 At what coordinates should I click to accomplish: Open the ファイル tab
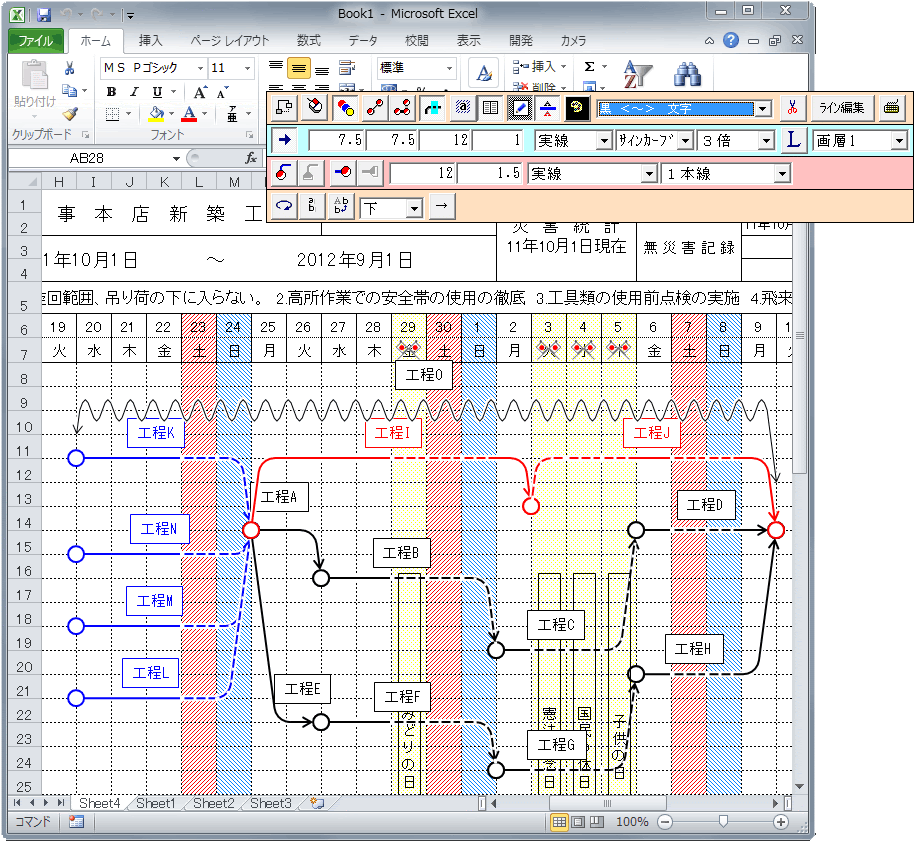(x=36, y=41)
